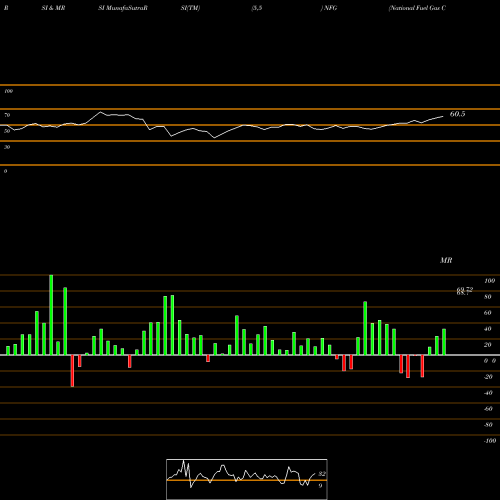Click the 'SI MunafaSutraR' header text

click(123, 8)
